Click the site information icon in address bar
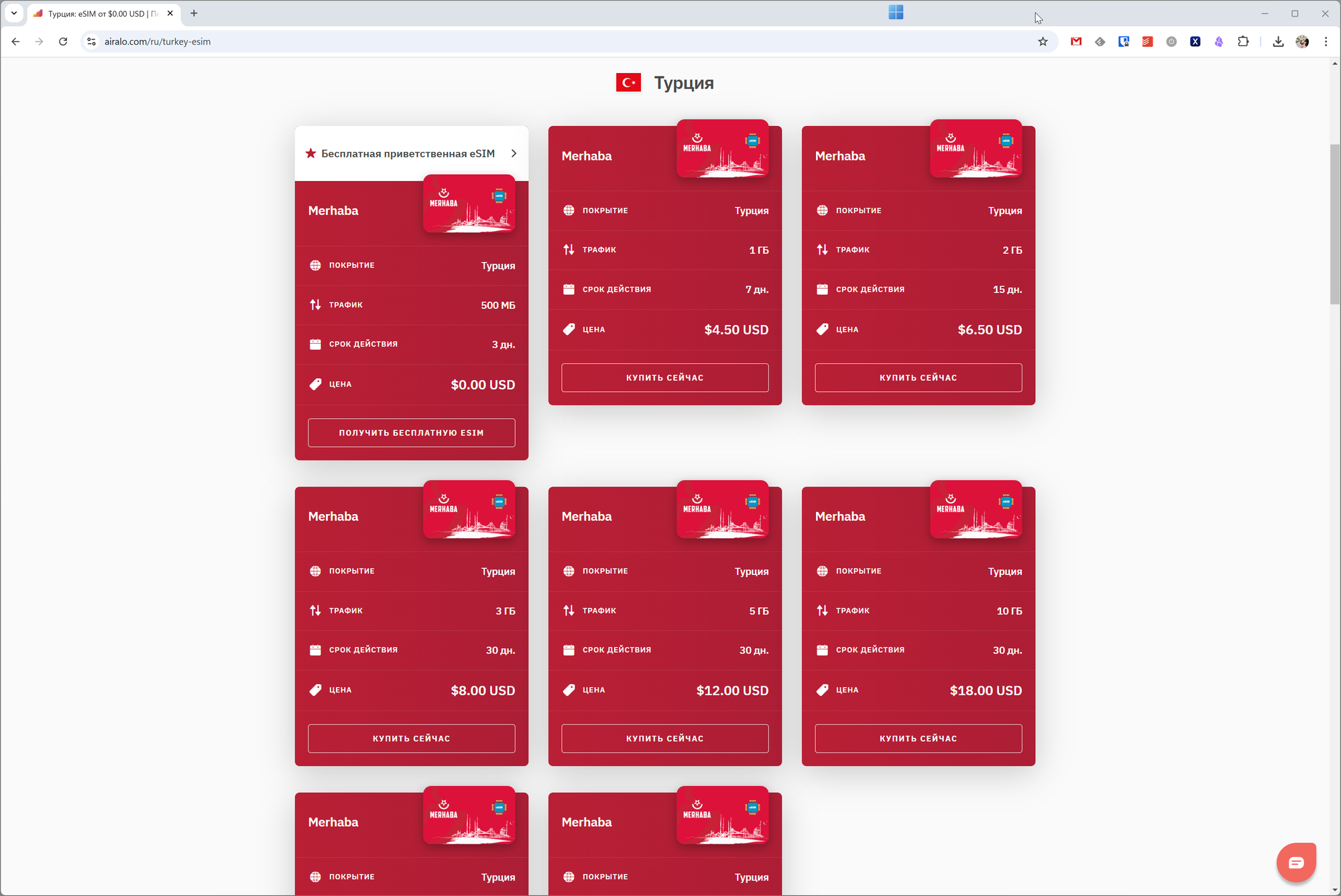 tap(92, 42)
